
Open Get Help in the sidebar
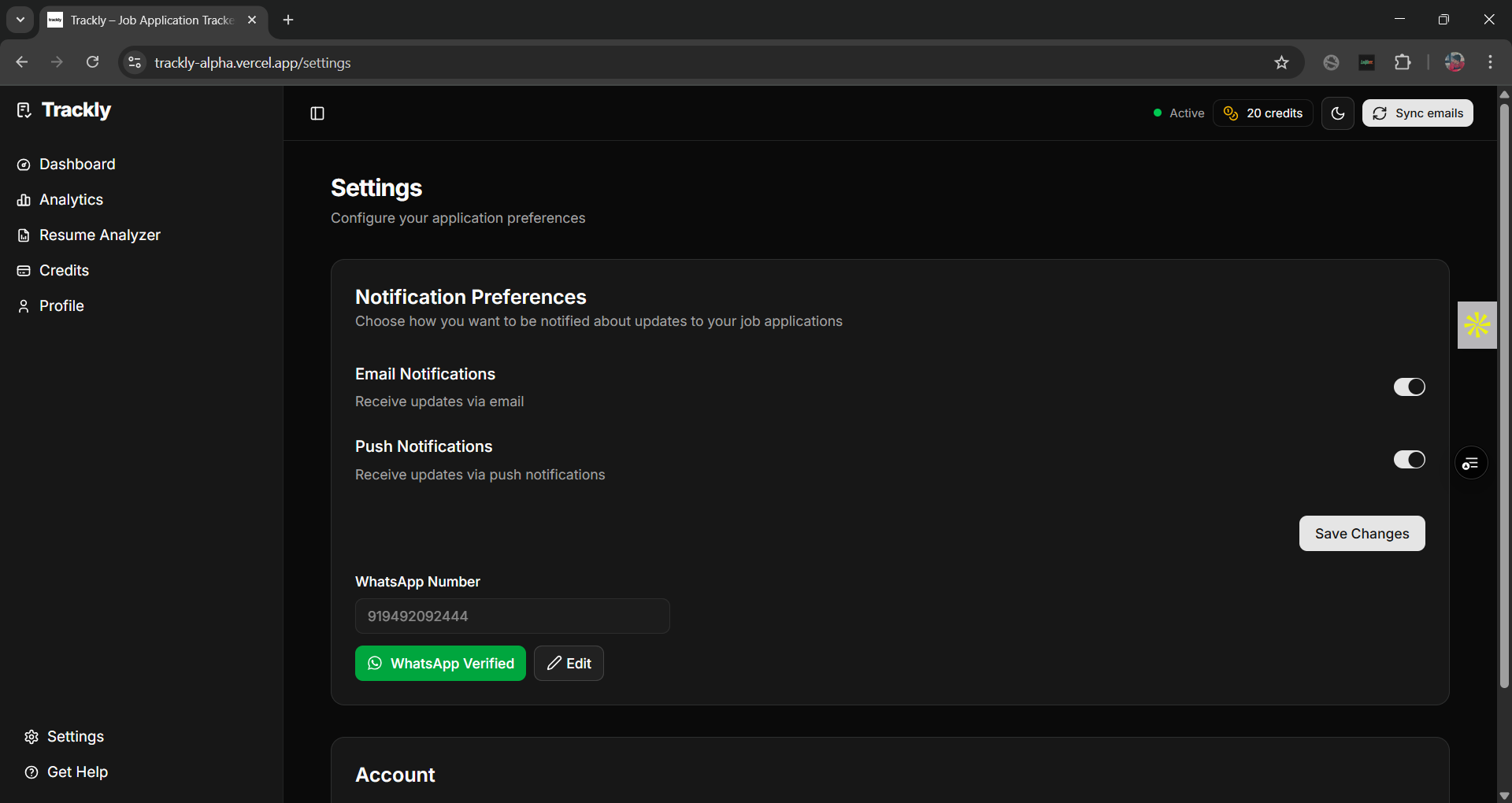(66, 772)
